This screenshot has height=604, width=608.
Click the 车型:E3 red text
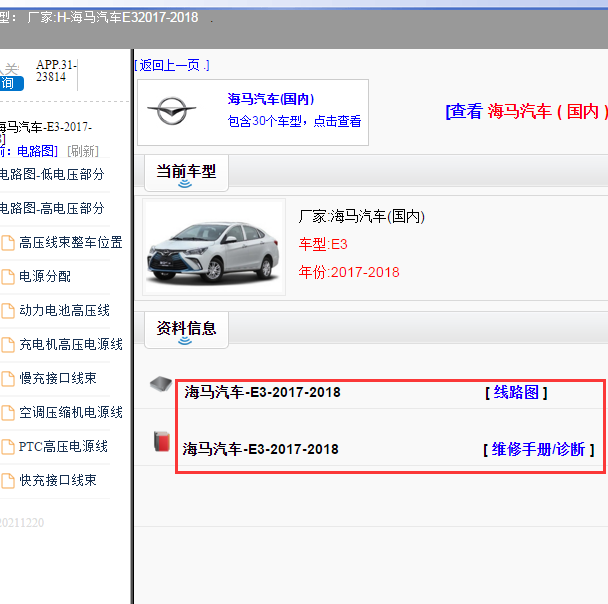pyautogui.click(x=323, y=245)
